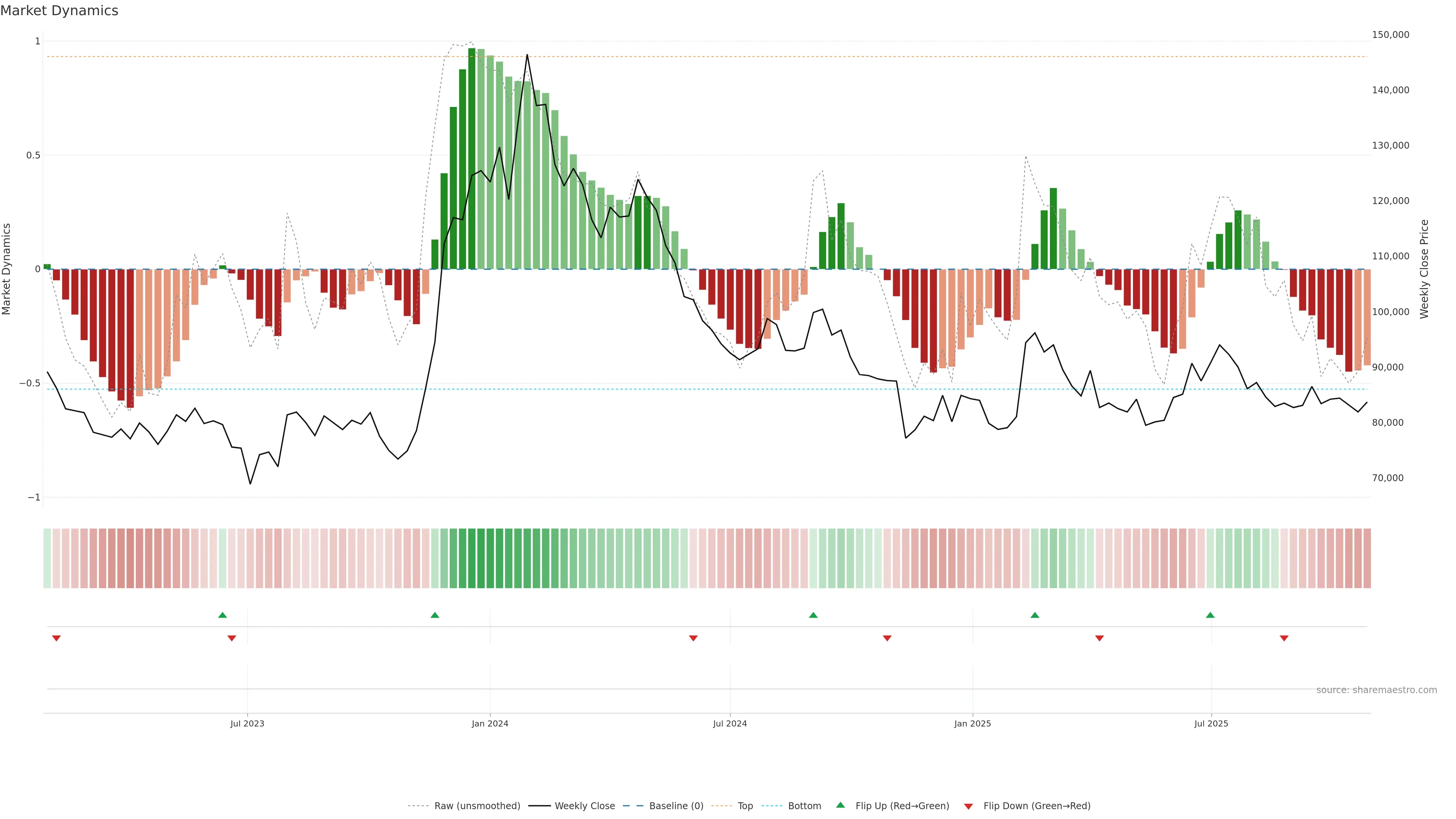The image size is (1456, 819).
Task: Click the Weekly Close Price axis title
Action: point(1425,269)
